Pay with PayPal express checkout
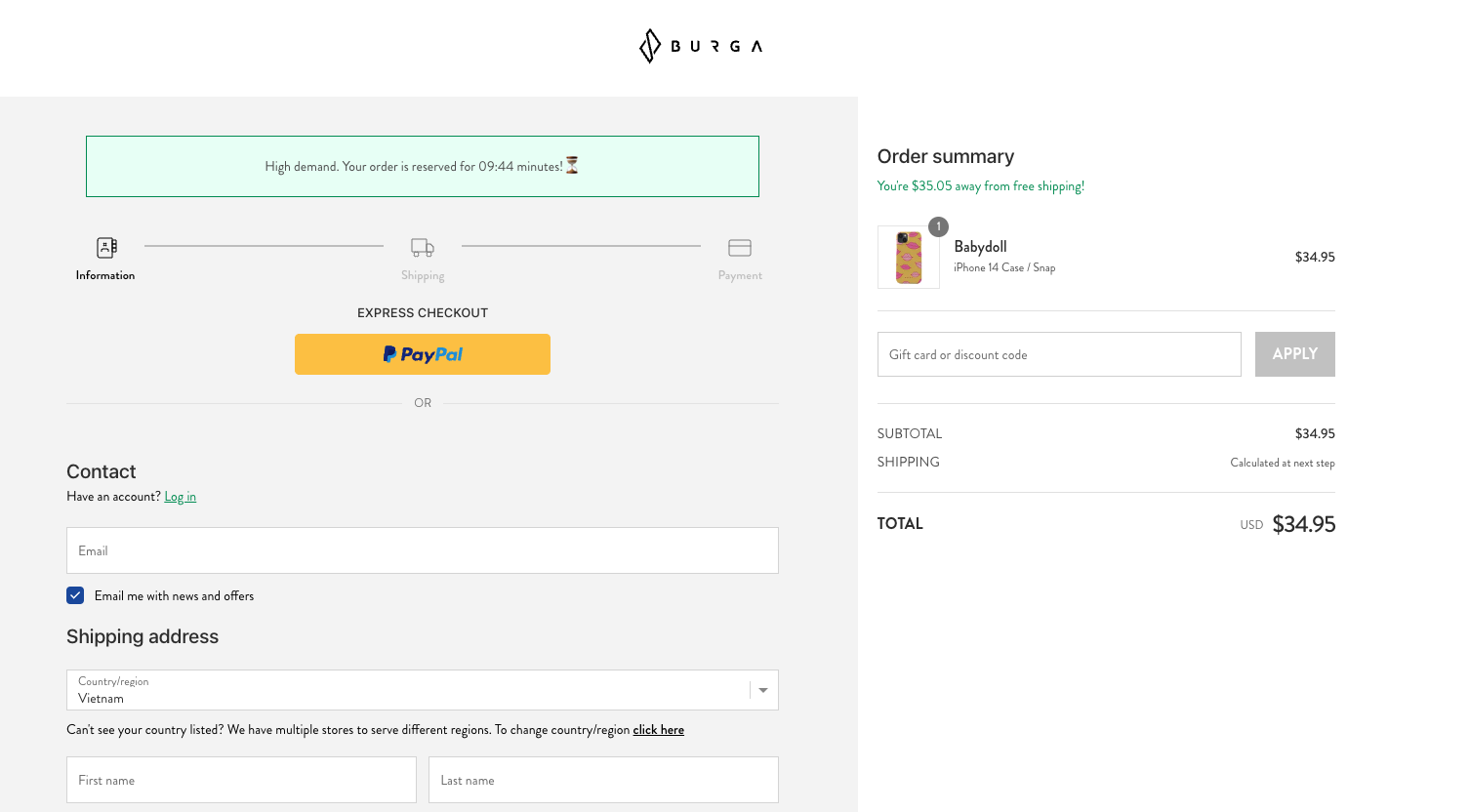 [423, 354]
